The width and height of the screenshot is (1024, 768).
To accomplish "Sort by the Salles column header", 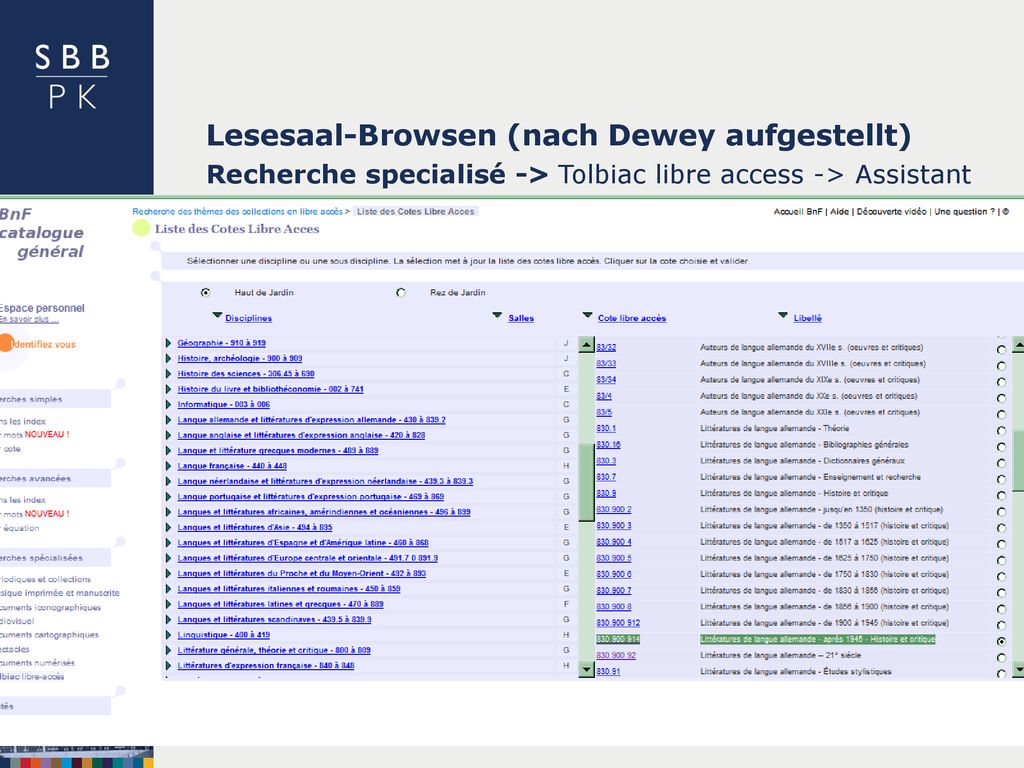I will coord(520,318).
